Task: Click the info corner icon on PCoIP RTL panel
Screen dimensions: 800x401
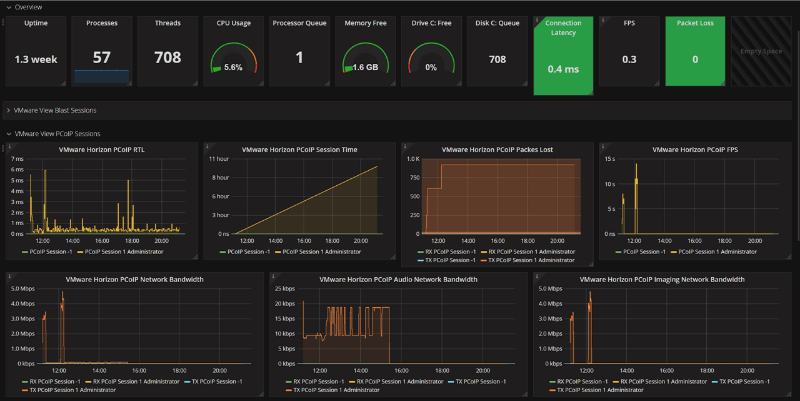Action: pyautogui.click(x=9, y=146)
